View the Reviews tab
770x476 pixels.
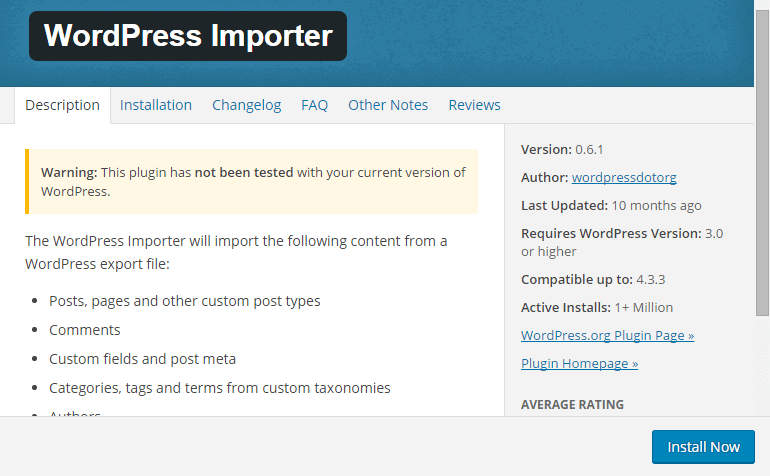pos(474,105)
